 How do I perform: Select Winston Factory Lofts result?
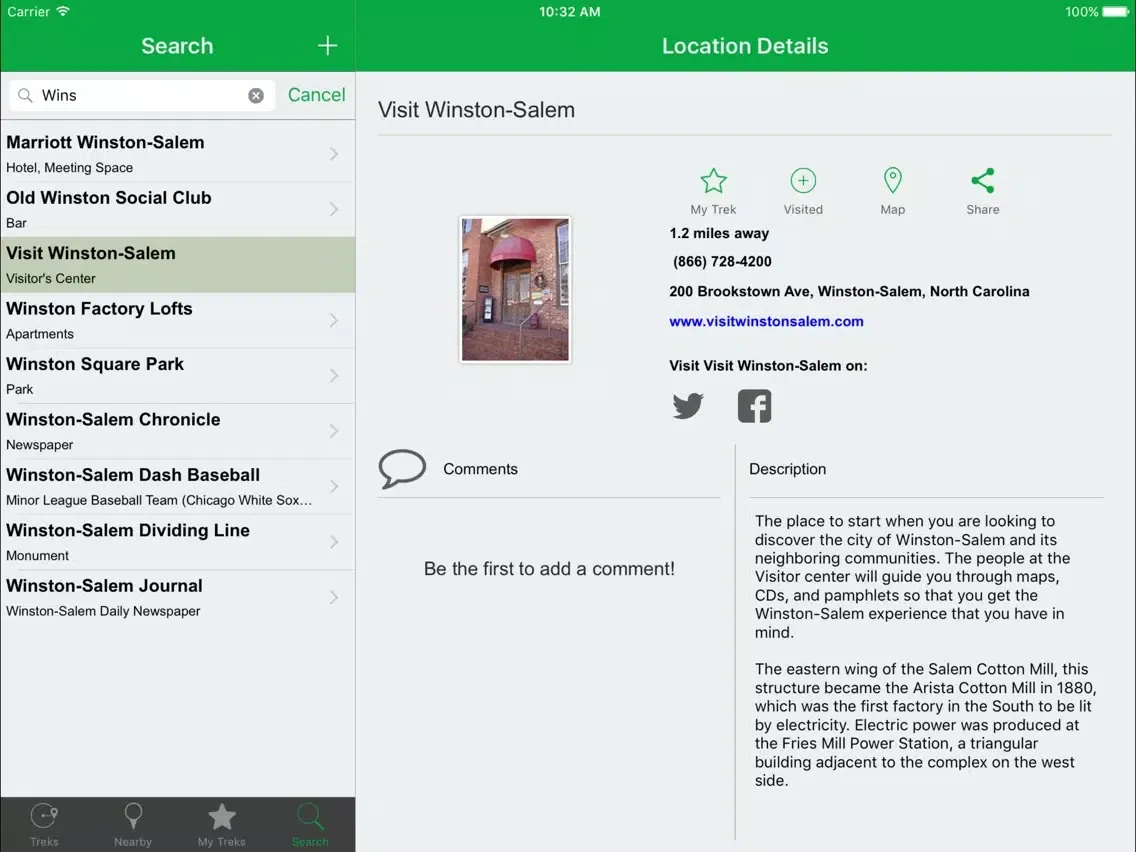[178, 320]
